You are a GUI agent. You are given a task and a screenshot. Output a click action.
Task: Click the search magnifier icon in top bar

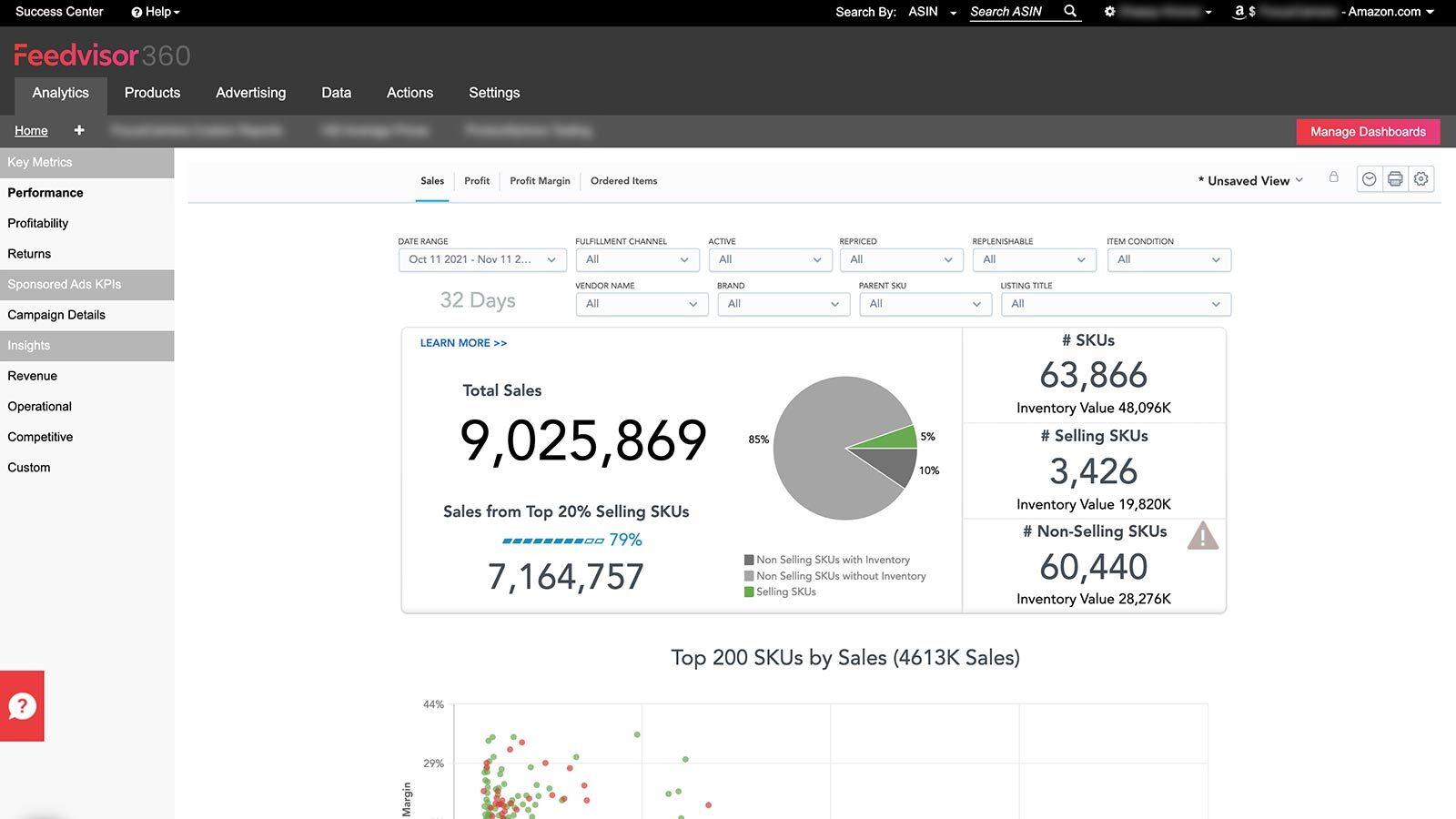[x=1069, y=11]
